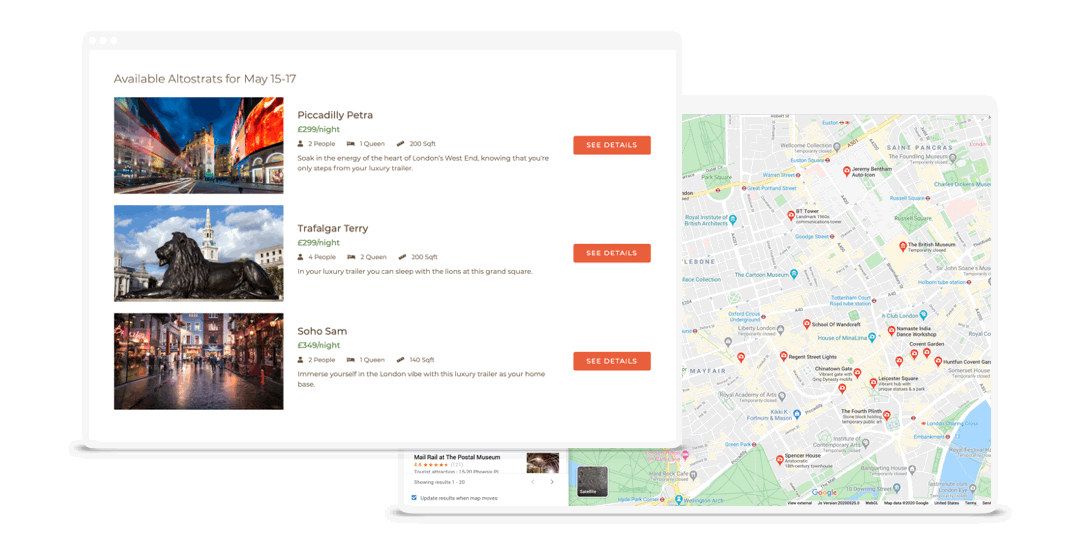Select The Fourth Plinth map pin

coord(887,415)
